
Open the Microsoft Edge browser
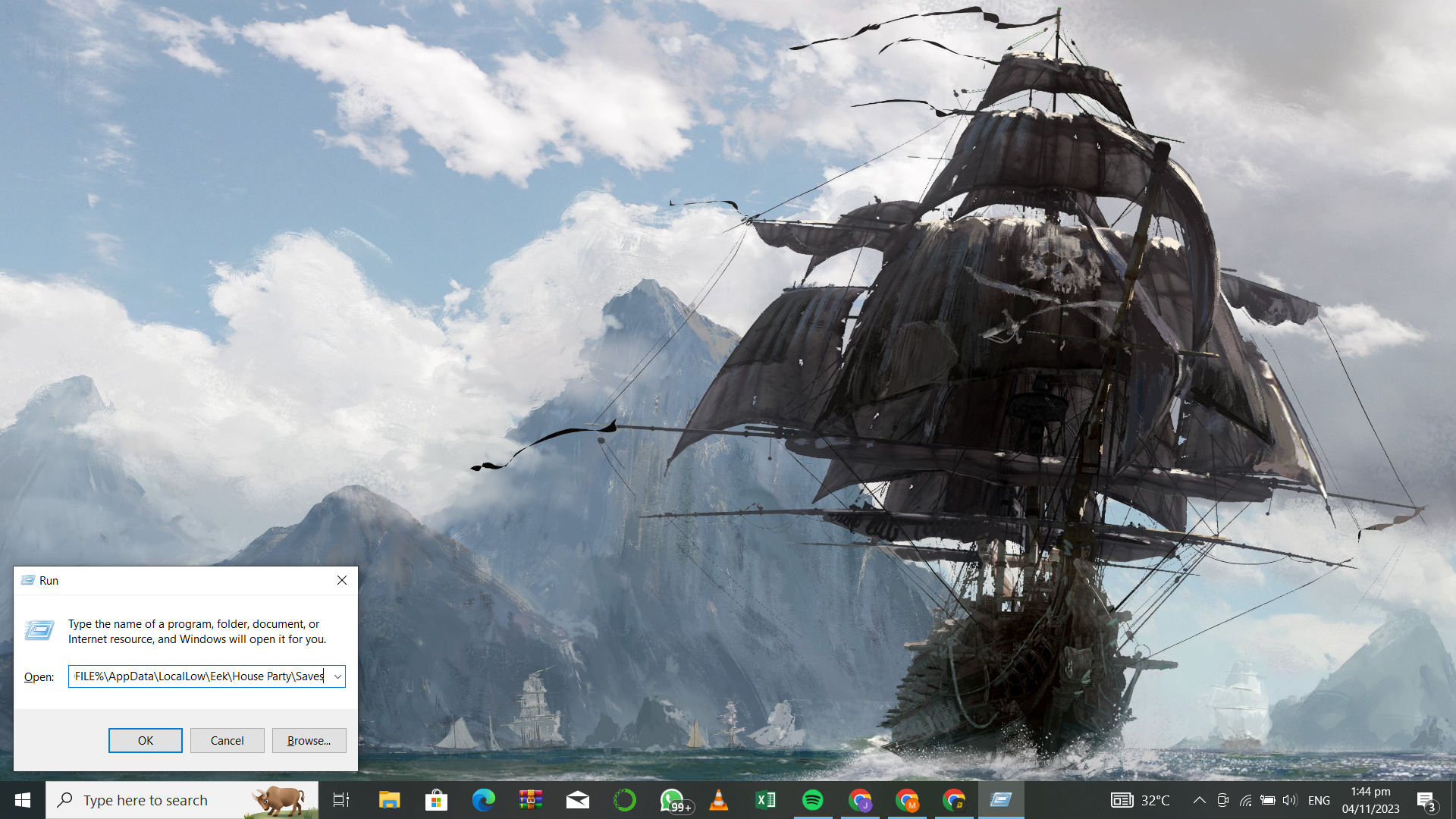(483, 800)
